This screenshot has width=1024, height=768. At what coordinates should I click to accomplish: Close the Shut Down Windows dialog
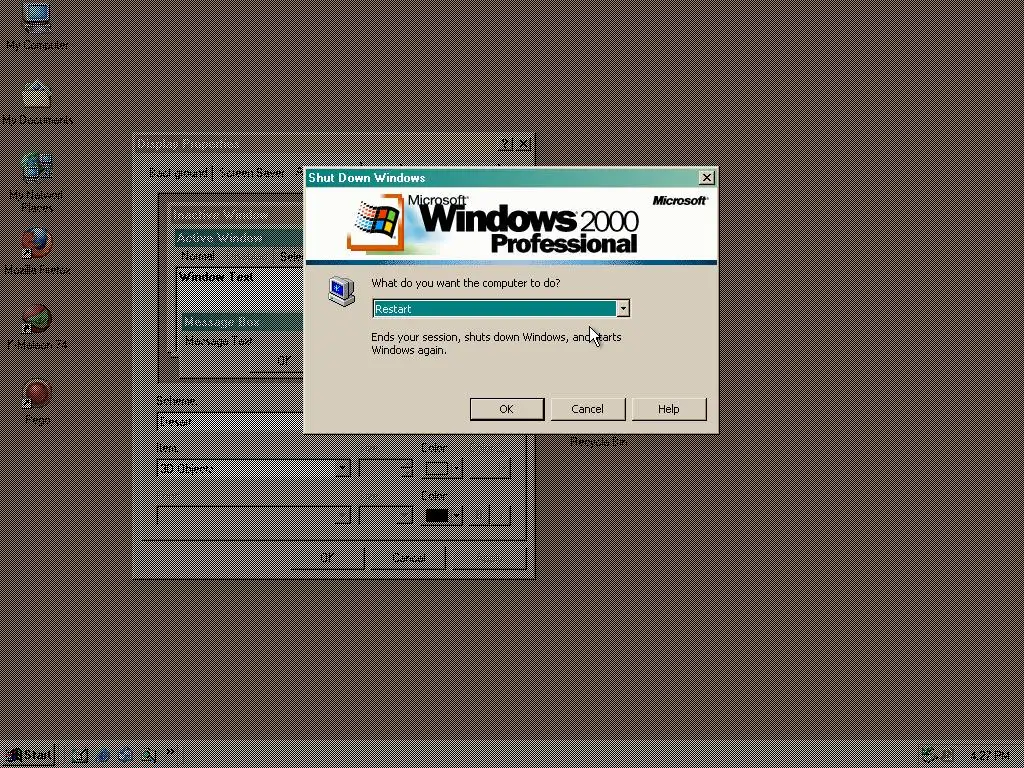click(706, 178)
